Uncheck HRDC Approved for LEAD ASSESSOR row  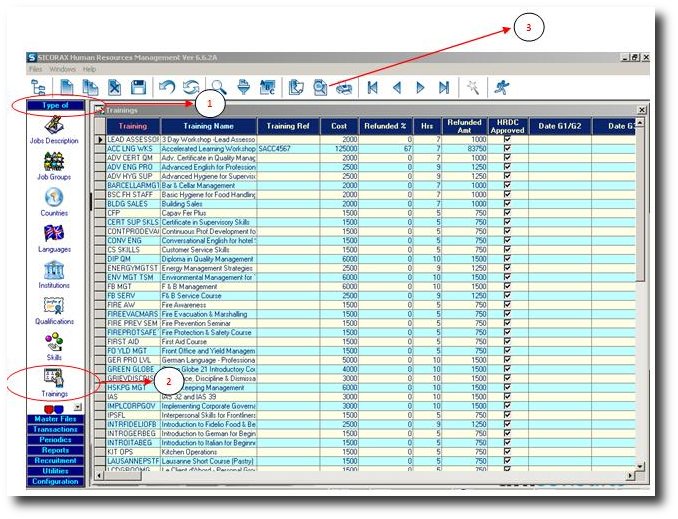[x=508, y=139]
